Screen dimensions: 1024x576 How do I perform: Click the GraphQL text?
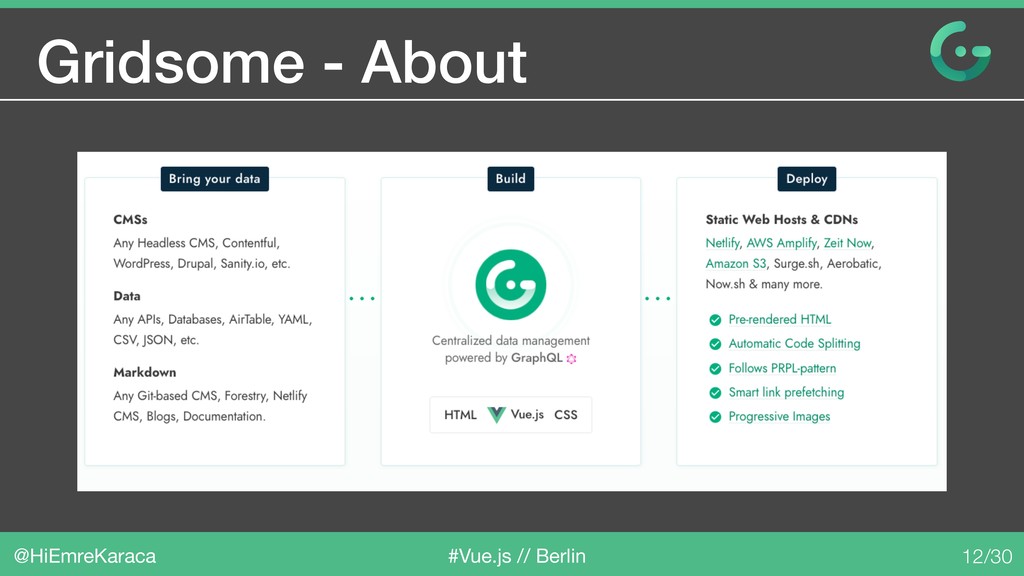(x=536, y=358)
